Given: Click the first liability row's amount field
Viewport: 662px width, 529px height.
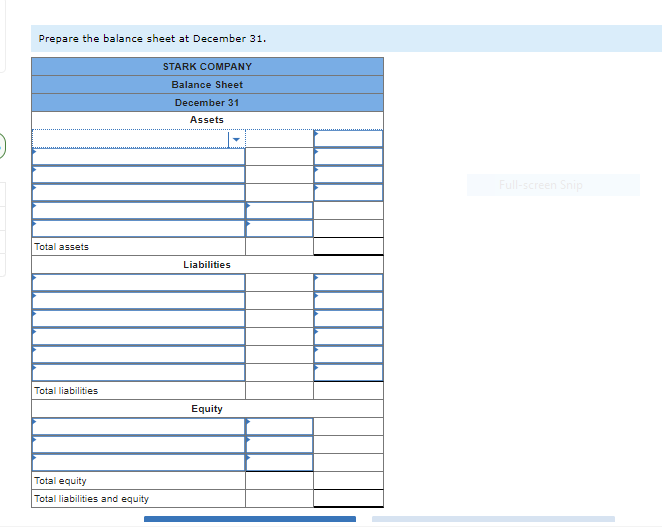Looking at the screenshot, I should pyautogui.click(x=348, y=282).
